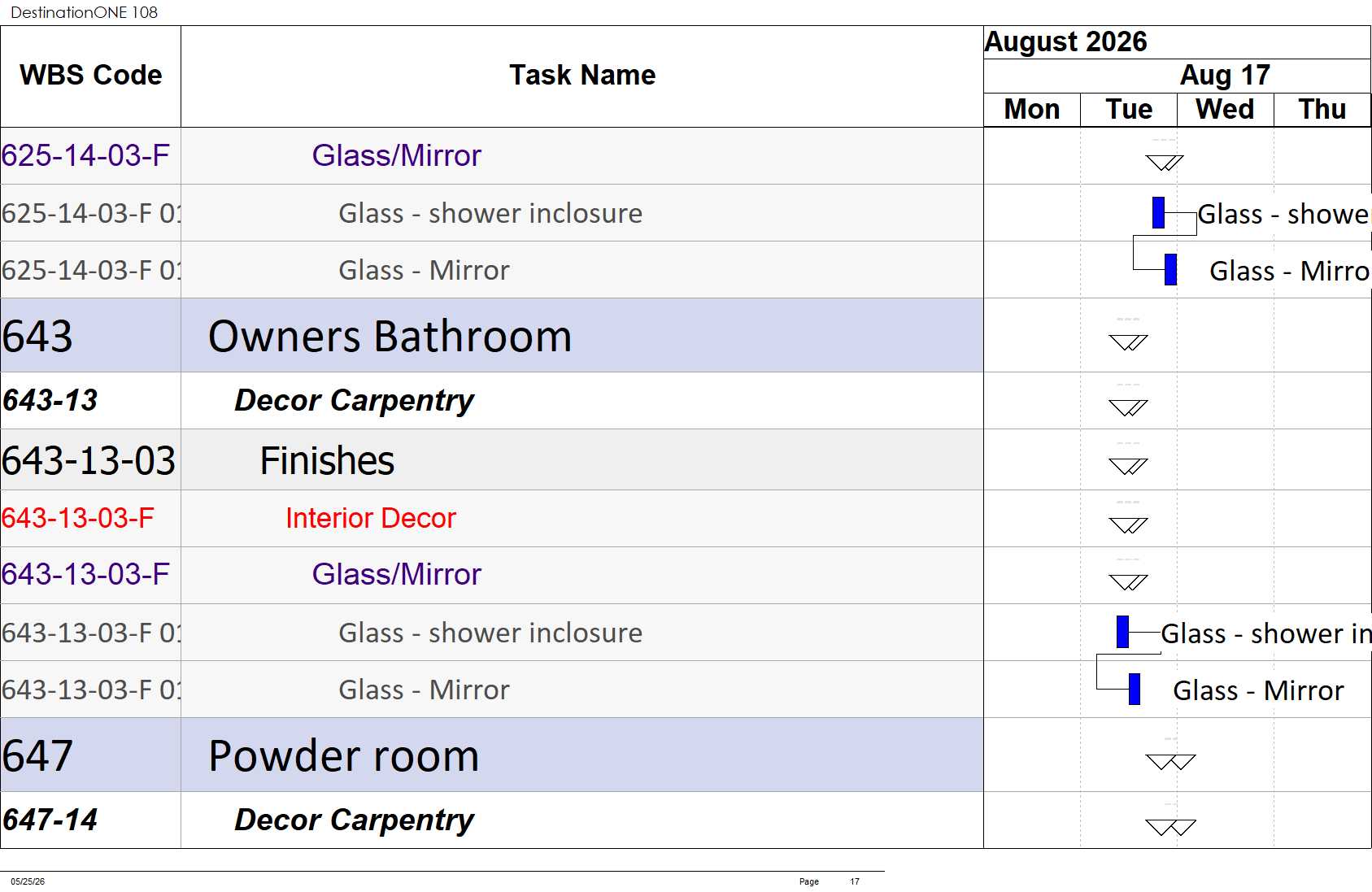1372x892 pixels.
Task: Click the 643-13-03 Finishes WBS code cell
Action: pyautogui.click(x=90, y=460)
